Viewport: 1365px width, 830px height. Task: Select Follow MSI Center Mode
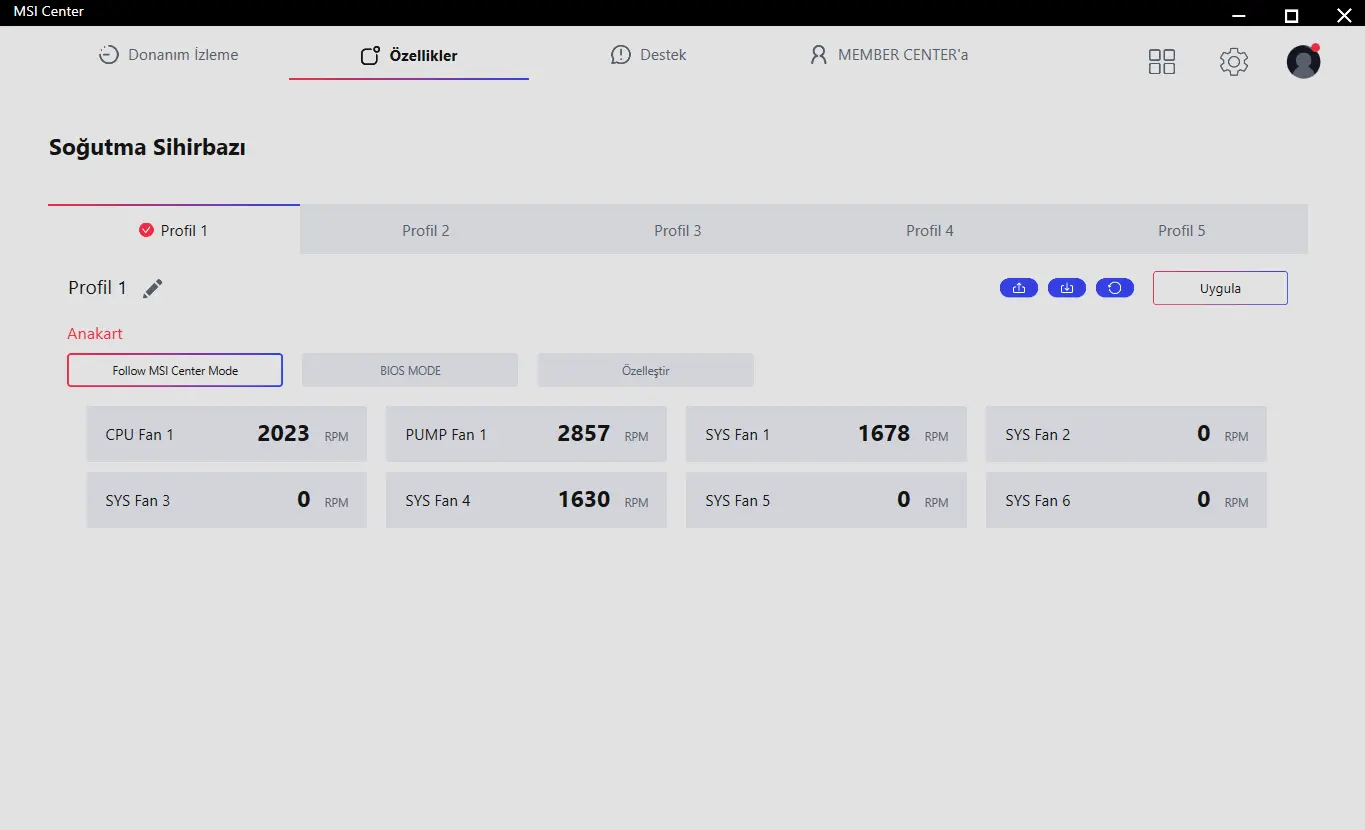175,370
